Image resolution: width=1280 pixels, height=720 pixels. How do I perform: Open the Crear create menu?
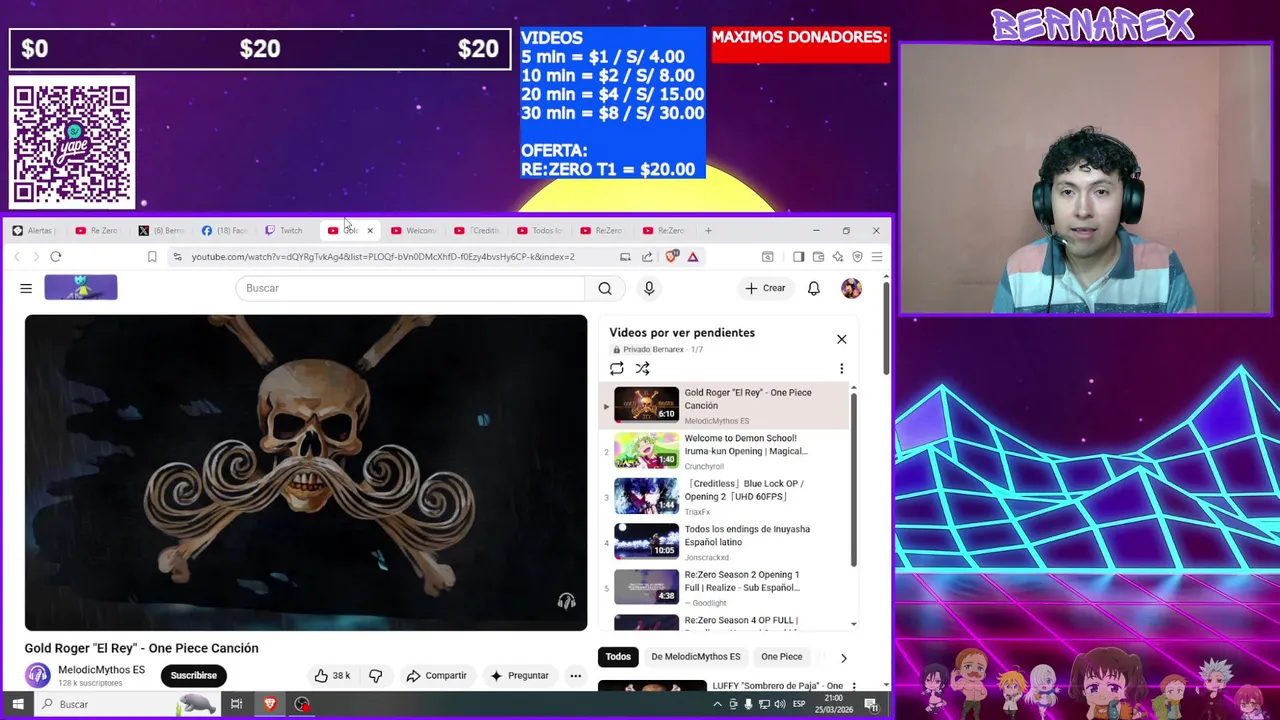click(765, 288)
